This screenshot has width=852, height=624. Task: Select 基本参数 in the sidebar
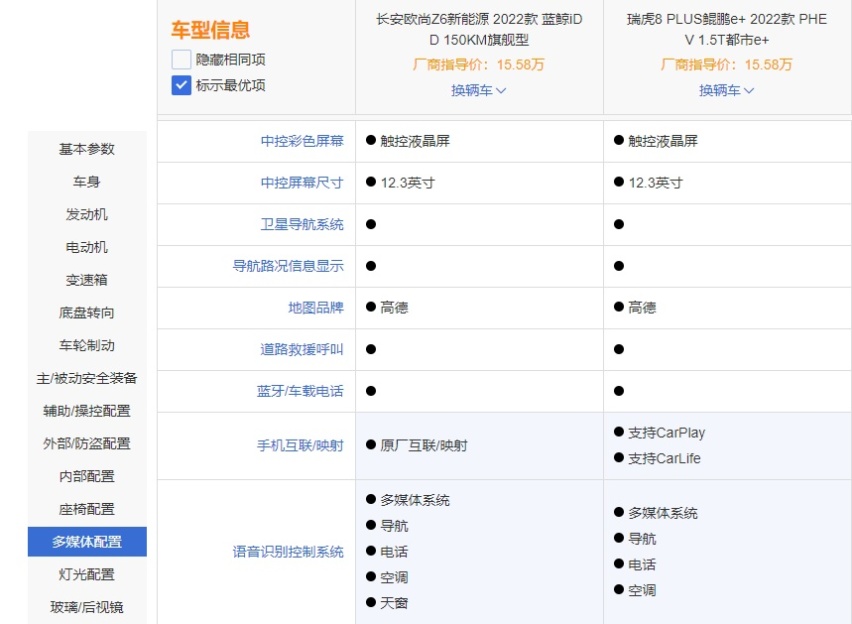pos(87,149)
